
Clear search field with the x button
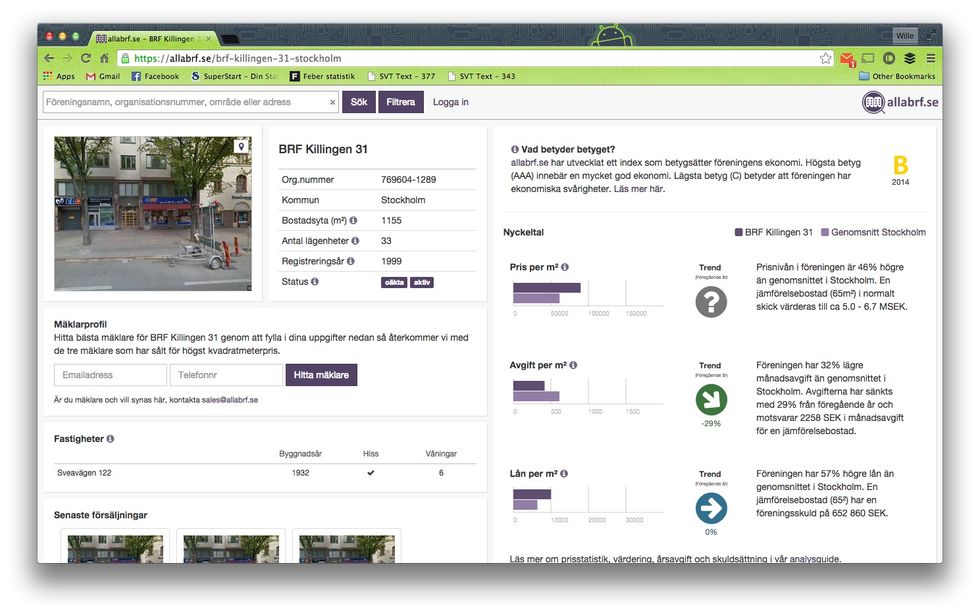[333, 102]
